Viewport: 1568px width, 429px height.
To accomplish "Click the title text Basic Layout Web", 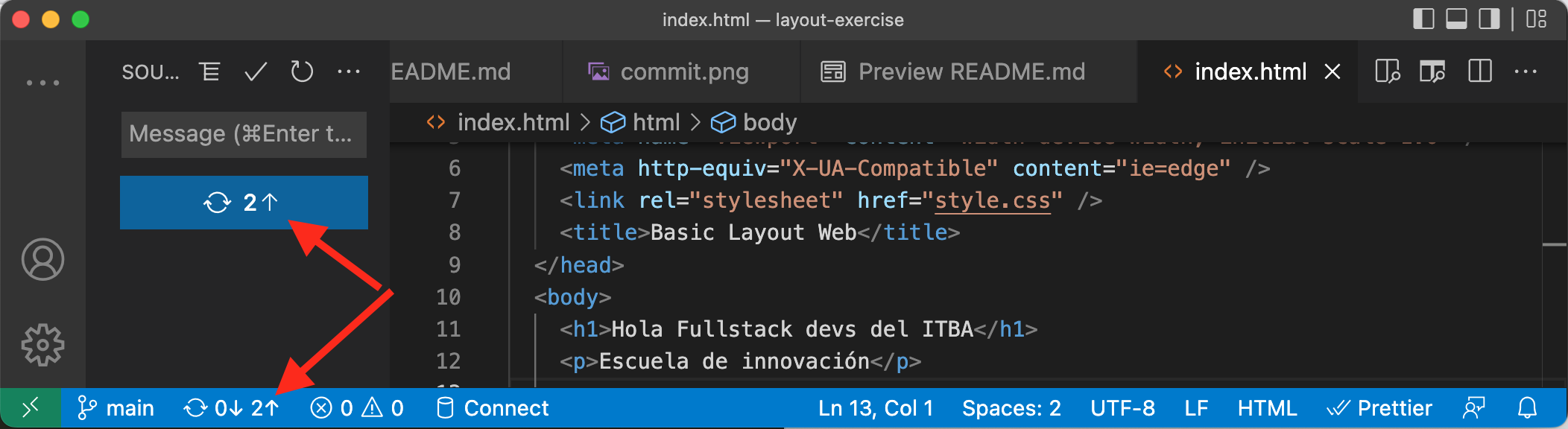I will point(753,232).
